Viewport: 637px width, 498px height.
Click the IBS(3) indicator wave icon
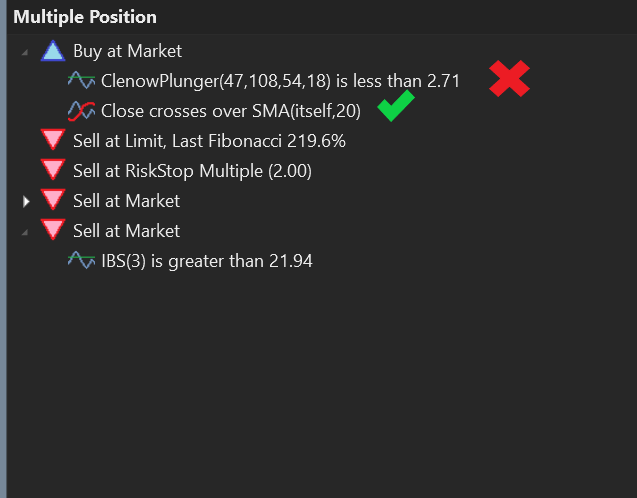pyautogui.click(x=81, y=260)
